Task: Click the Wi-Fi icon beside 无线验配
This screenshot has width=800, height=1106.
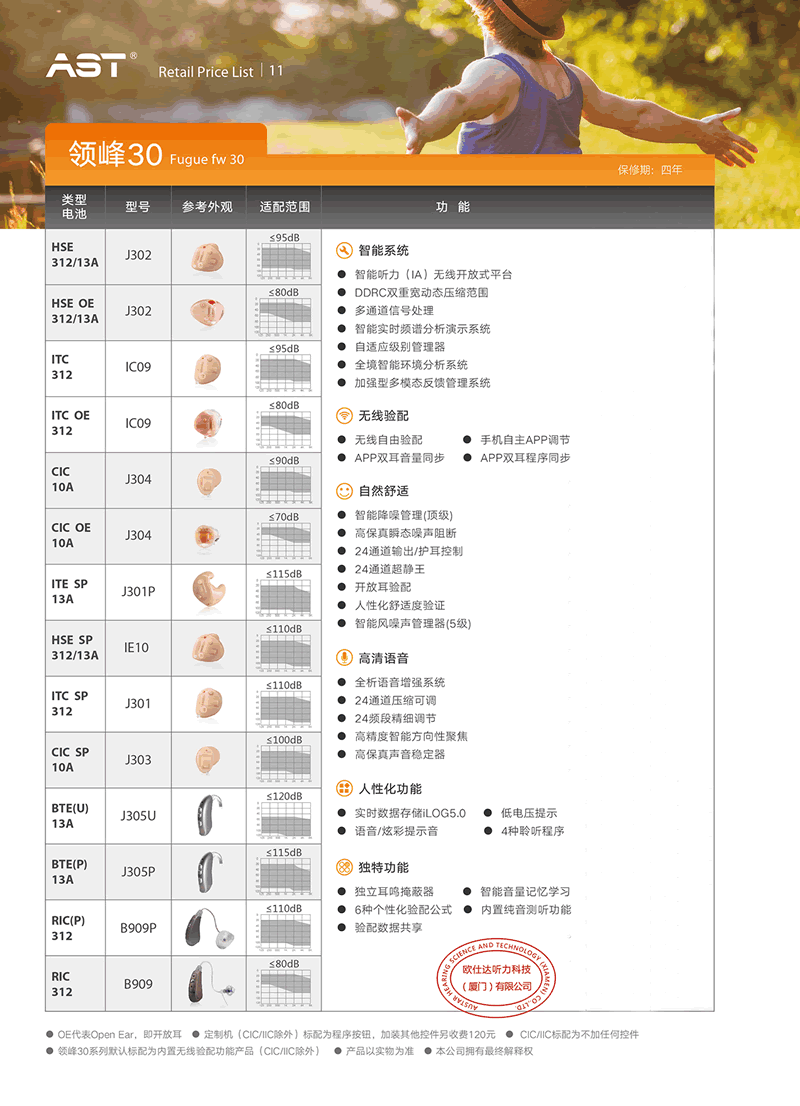Action: click(x=344, y=415)
